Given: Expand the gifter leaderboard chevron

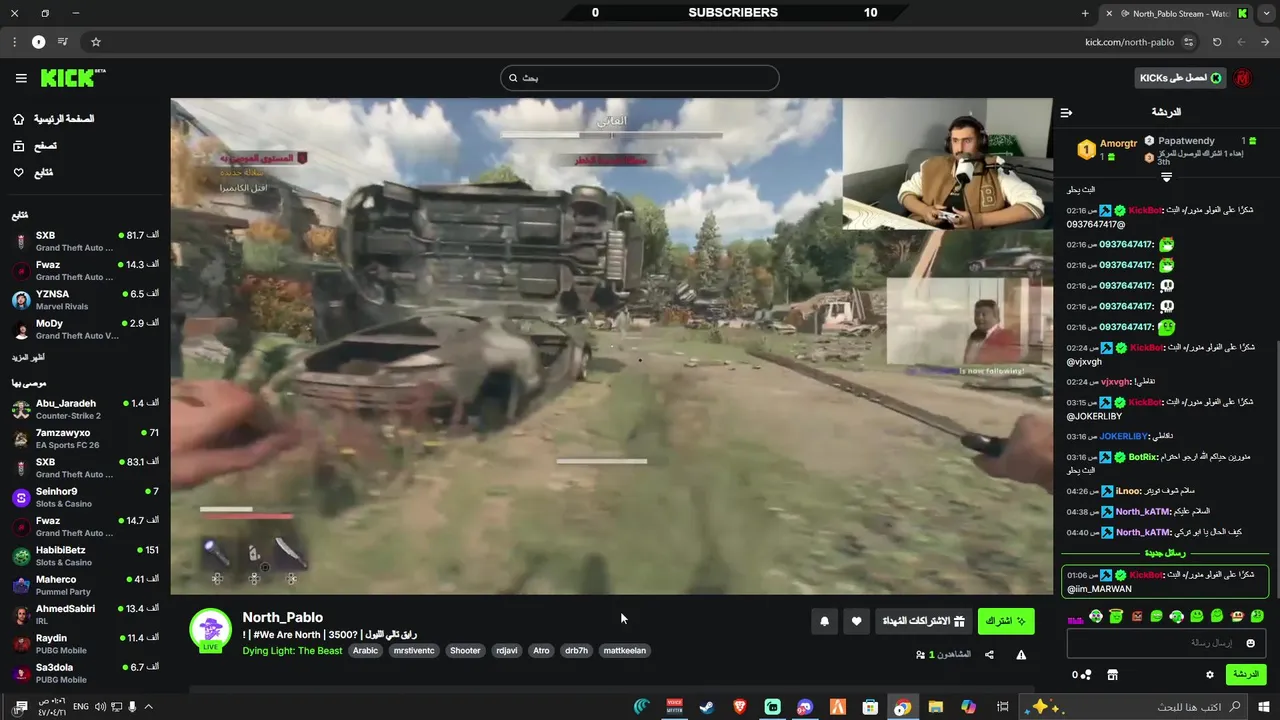Looking at the screenshot, I should pyautogui.click(x=1166, y=177).
